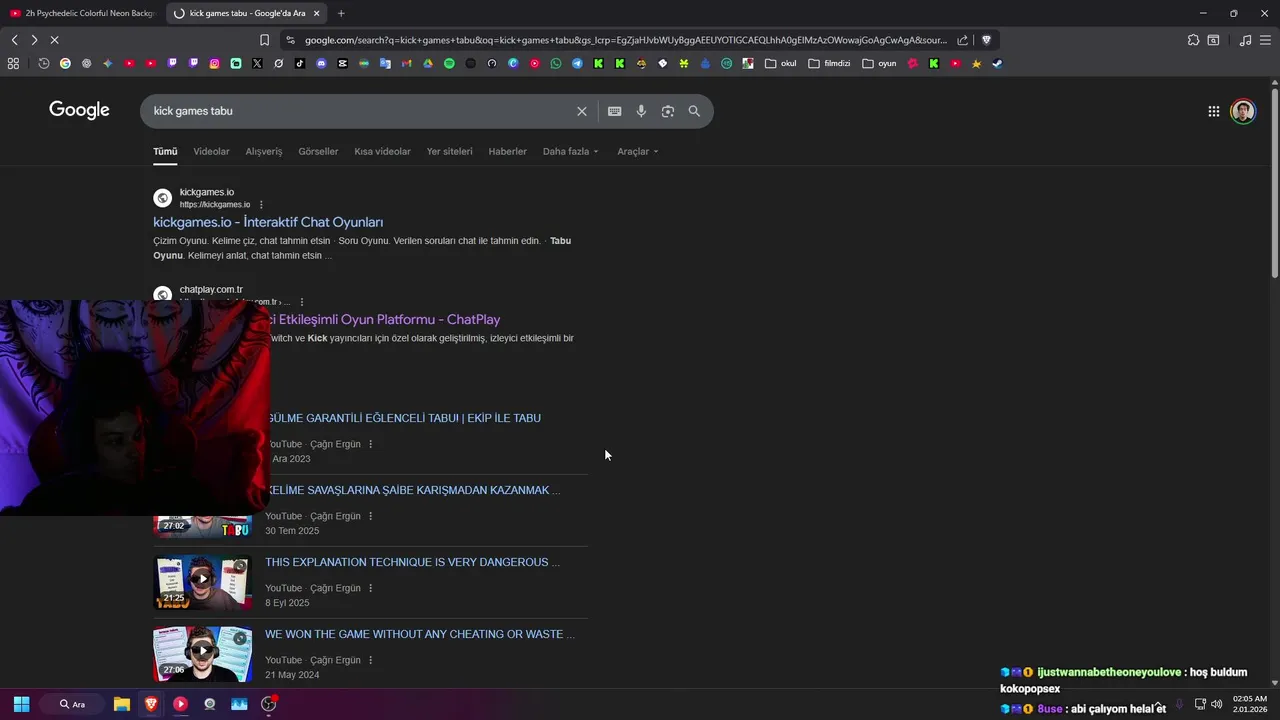The width and height of the screenshot is (1280, 720).
Task: Open 'GÜLME GARANTİLİ EĞLENCELİ TABU' video link
Action: coord(405,418)
